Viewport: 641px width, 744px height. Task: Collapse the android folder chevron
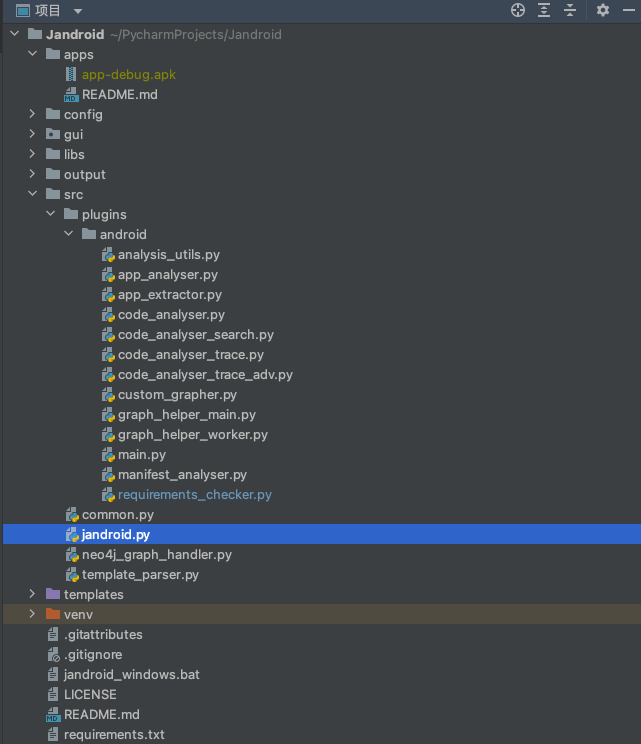[x=69, y=233]
